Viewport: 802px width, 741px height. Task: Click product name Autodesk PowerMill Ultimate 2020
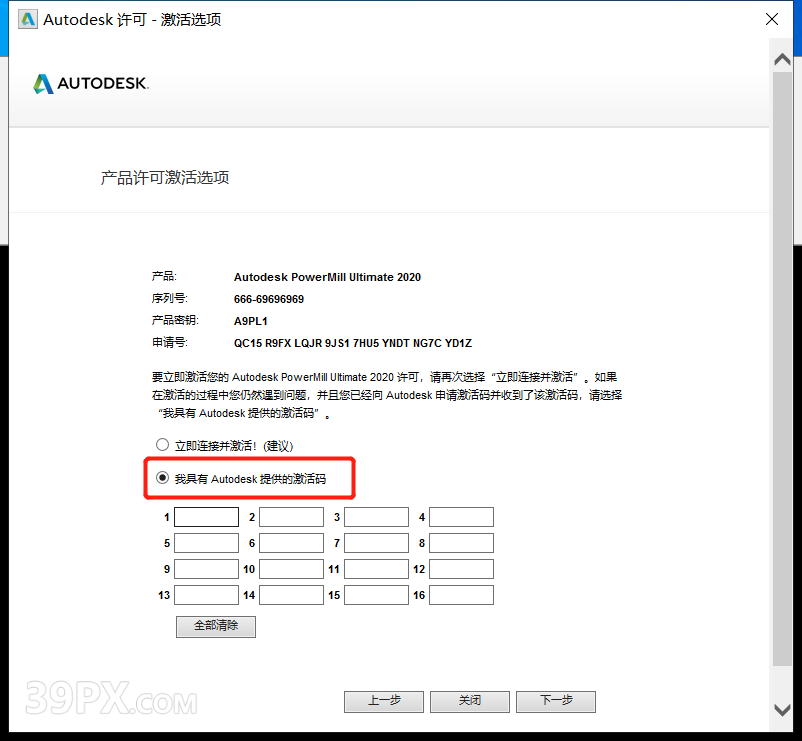[x=327, y=277]
